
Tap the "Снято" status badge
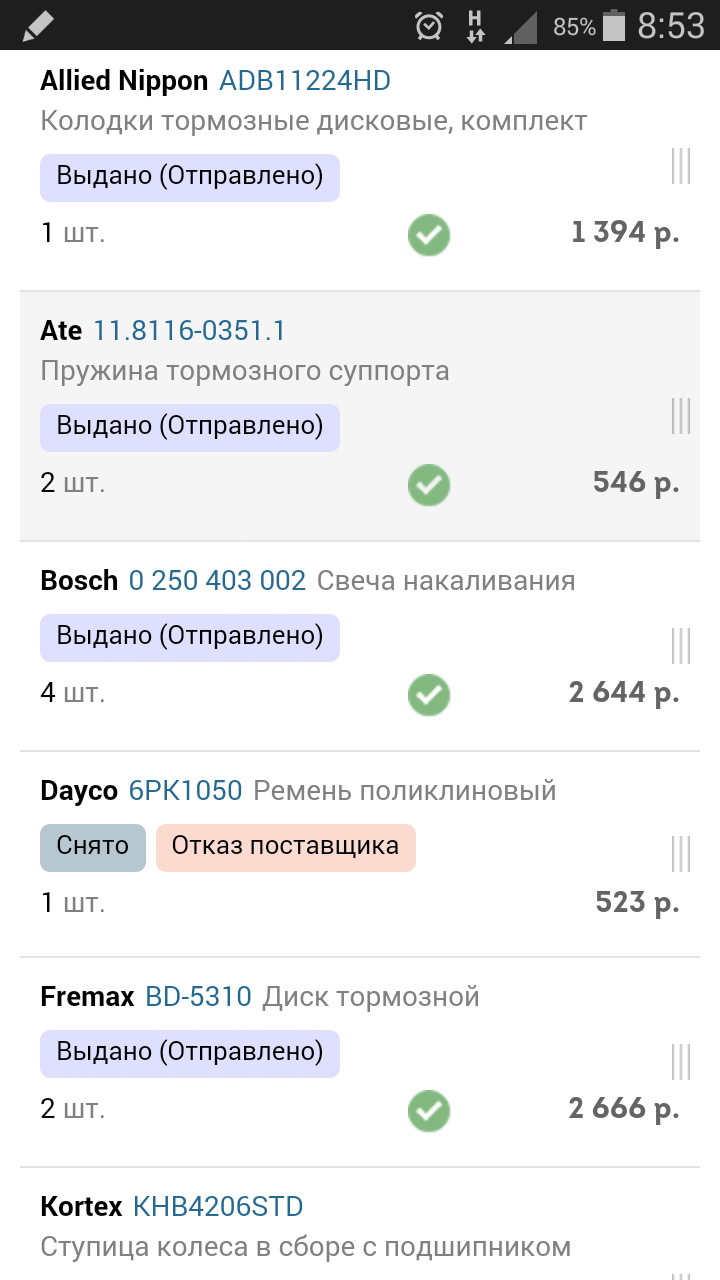[93, 846]
